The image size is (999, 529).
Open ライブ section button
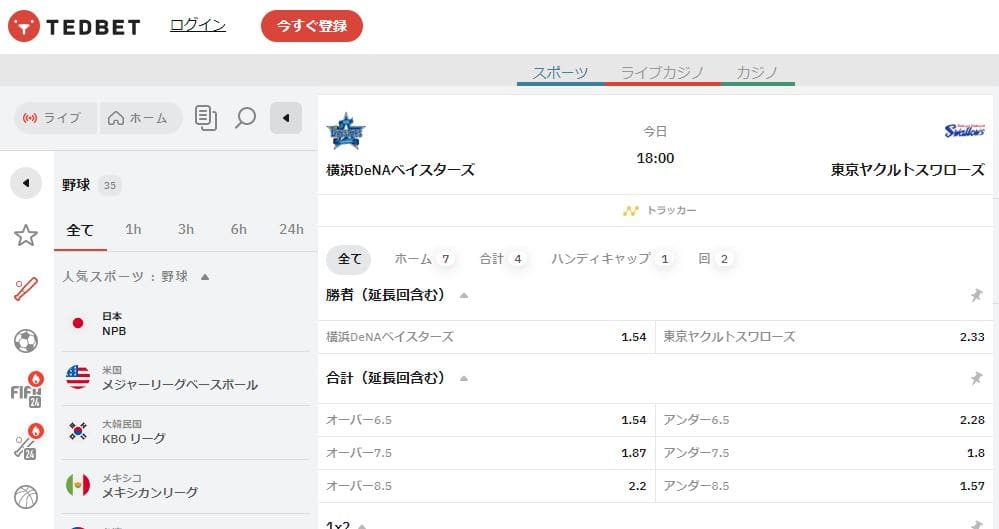(x=55, y=118)
